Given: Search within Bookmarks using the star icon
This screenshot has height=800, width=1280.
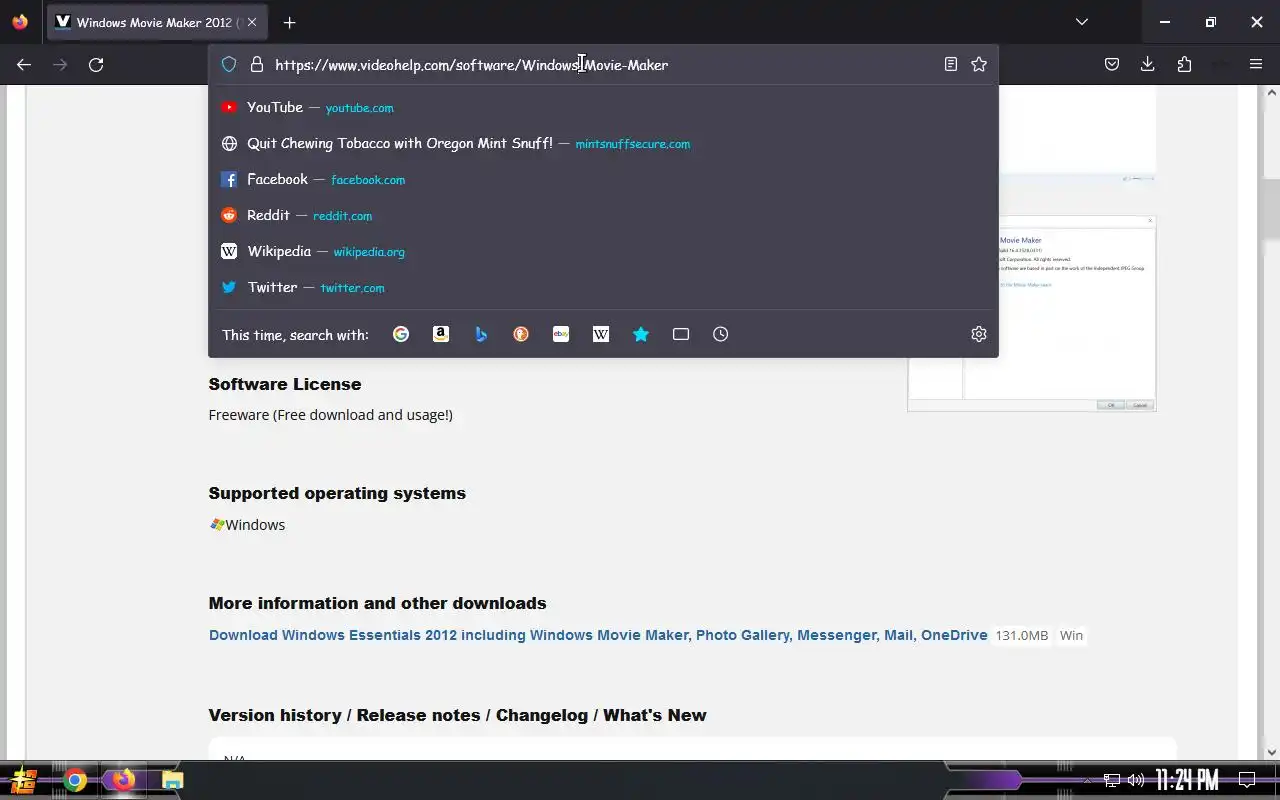Looking at the screenshot, I should click(x=641, y=334).
